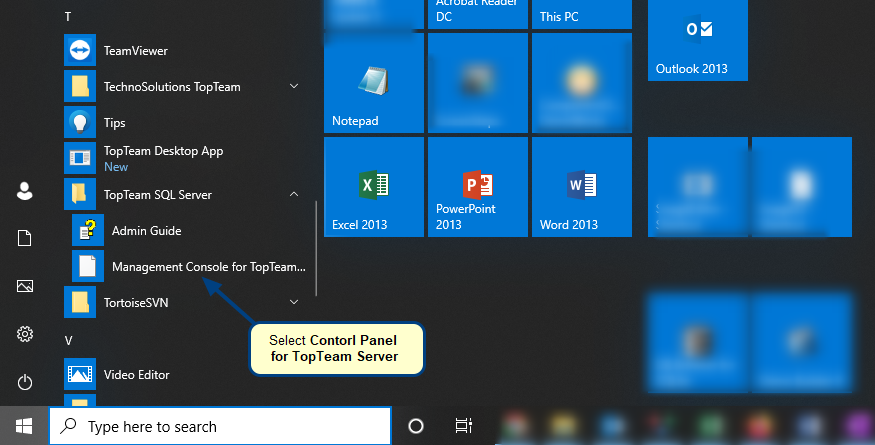Click the TechnoSolutions TopTeam folder icon
The image size is (875, 445).
[x=80, y=87]
